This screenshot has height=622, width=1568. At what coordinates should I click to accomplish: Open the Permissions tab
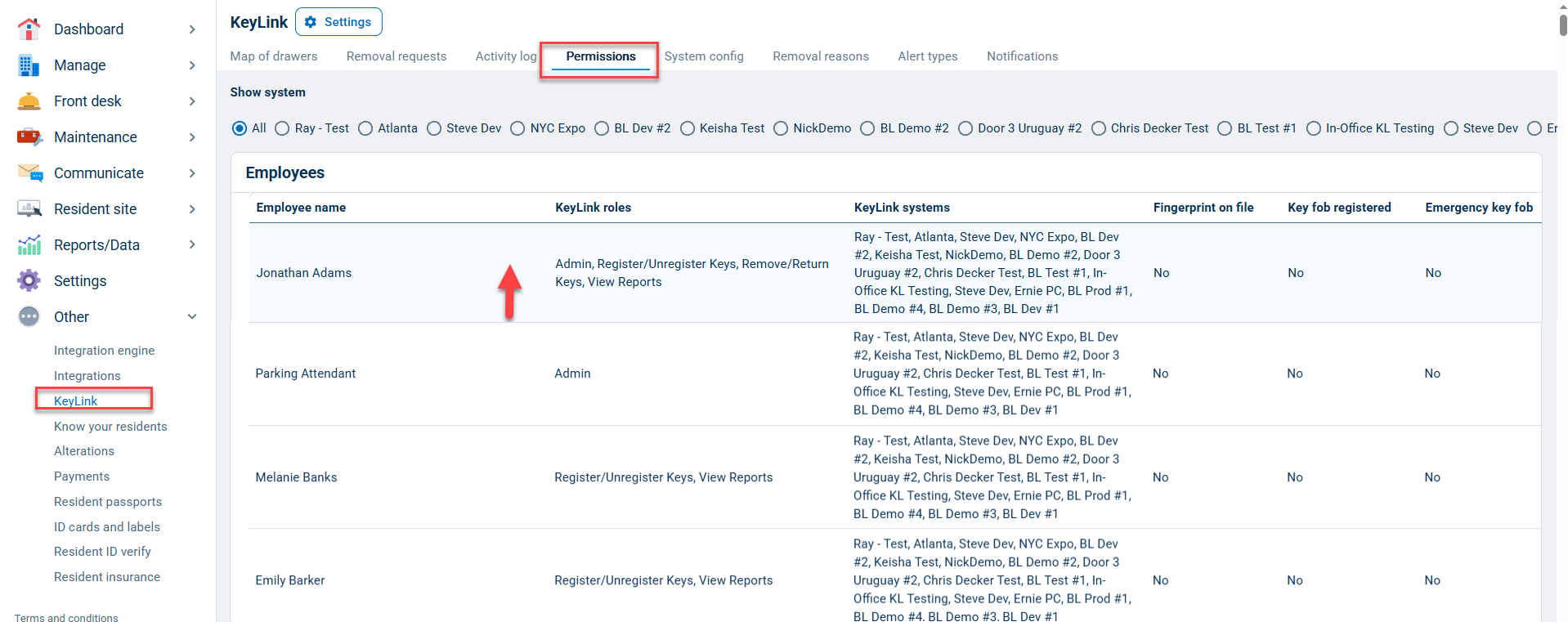coord(601,56)
